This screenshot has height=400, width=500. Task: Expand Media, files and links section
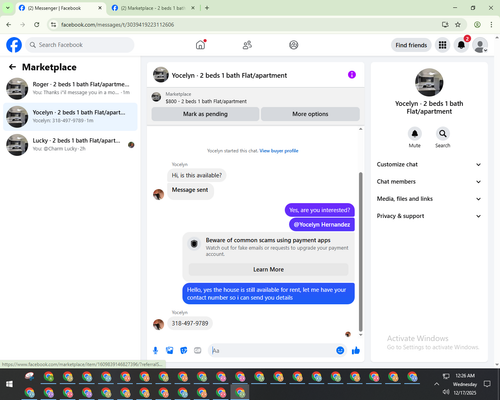coord(429,199)
